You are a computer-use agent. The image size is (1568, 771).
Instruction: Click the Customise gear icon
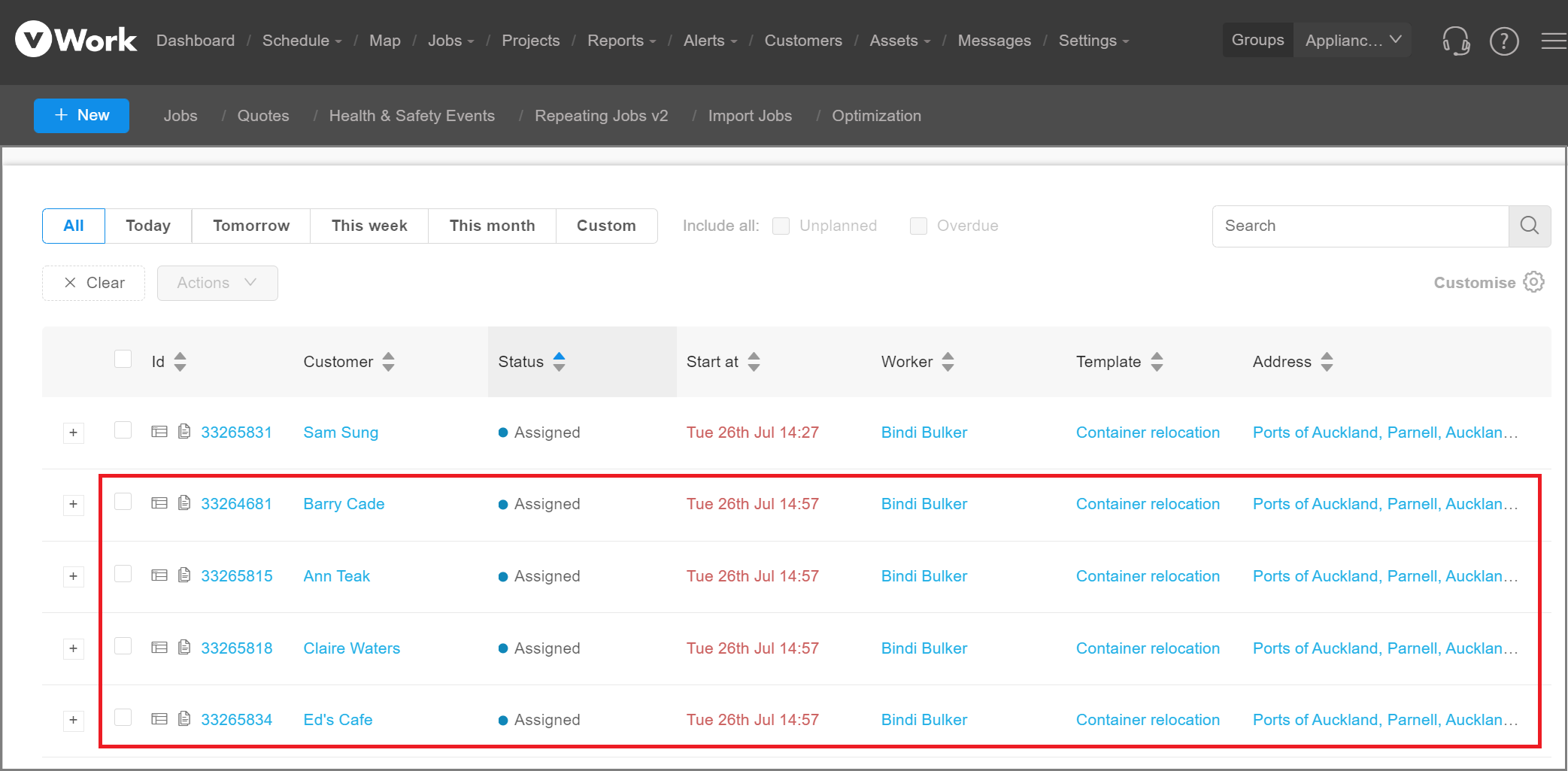[x=1533, y=282]
